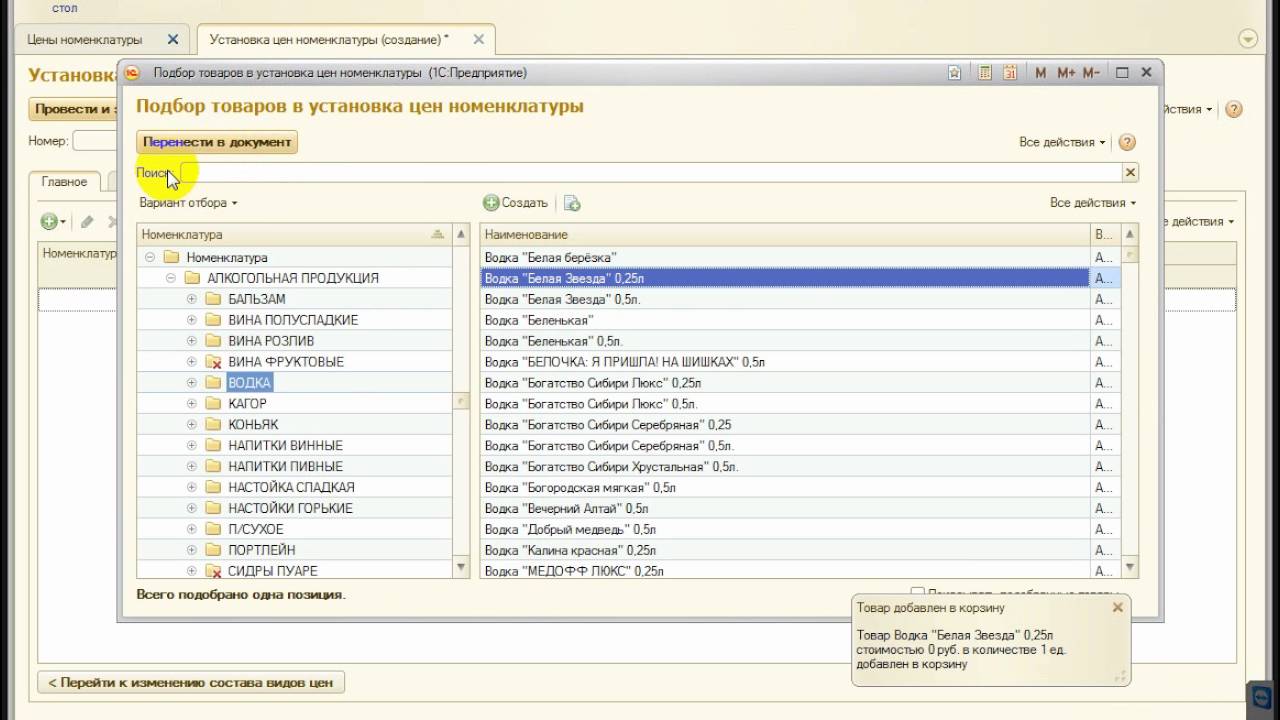Close the 'Цены номенклатуры' tab
The width and height of the screenshot is (1280, 720).
(x=172, y=40)
